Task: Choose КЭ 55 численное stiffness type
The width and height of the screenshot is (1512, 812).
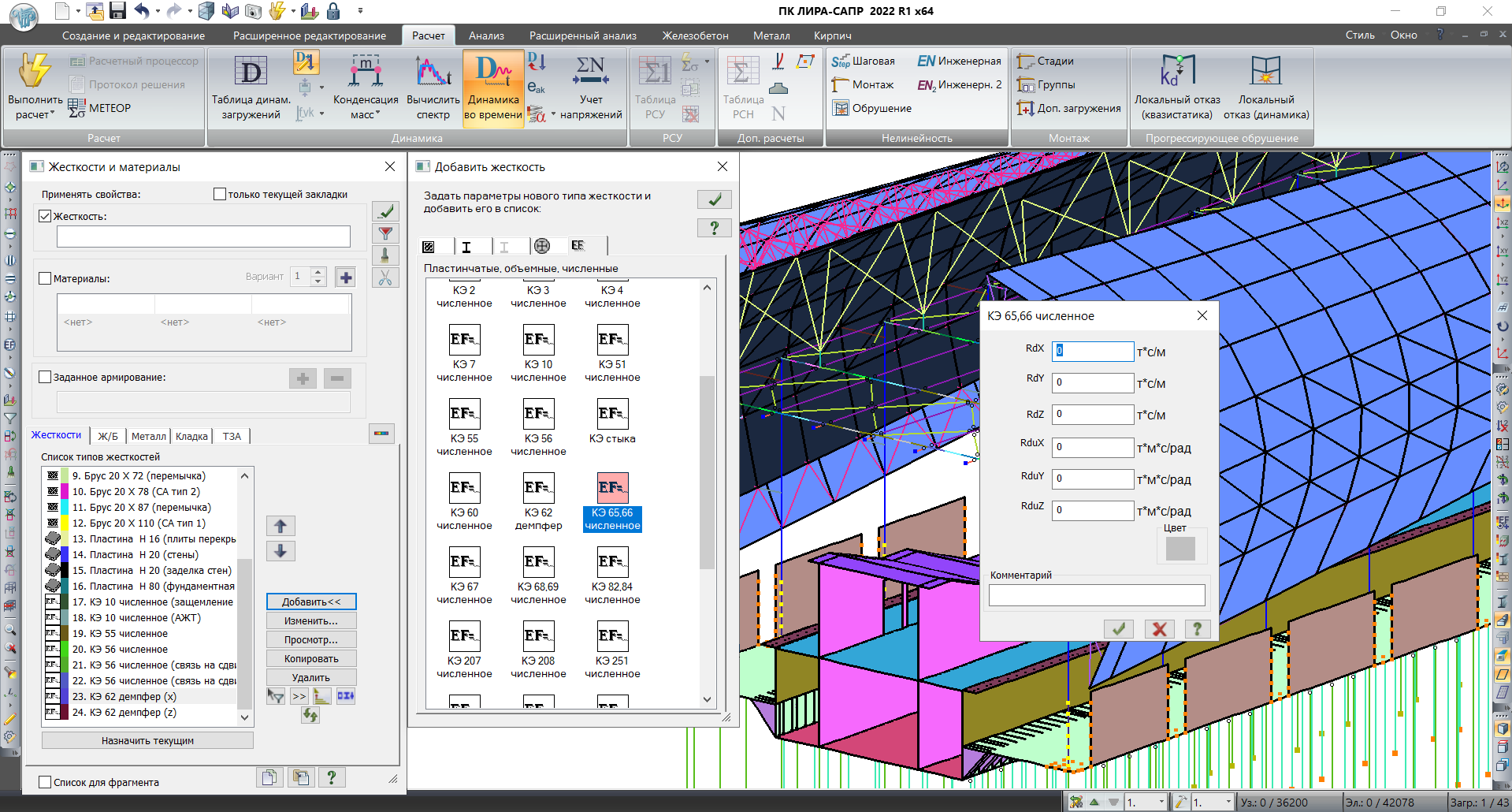Action: tap(464, 415)
